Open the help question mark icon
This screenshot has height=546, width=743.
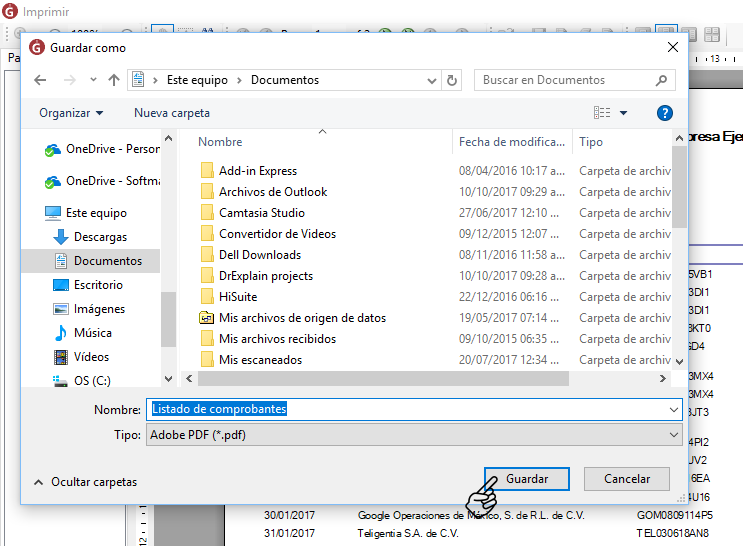coord(664,113)
